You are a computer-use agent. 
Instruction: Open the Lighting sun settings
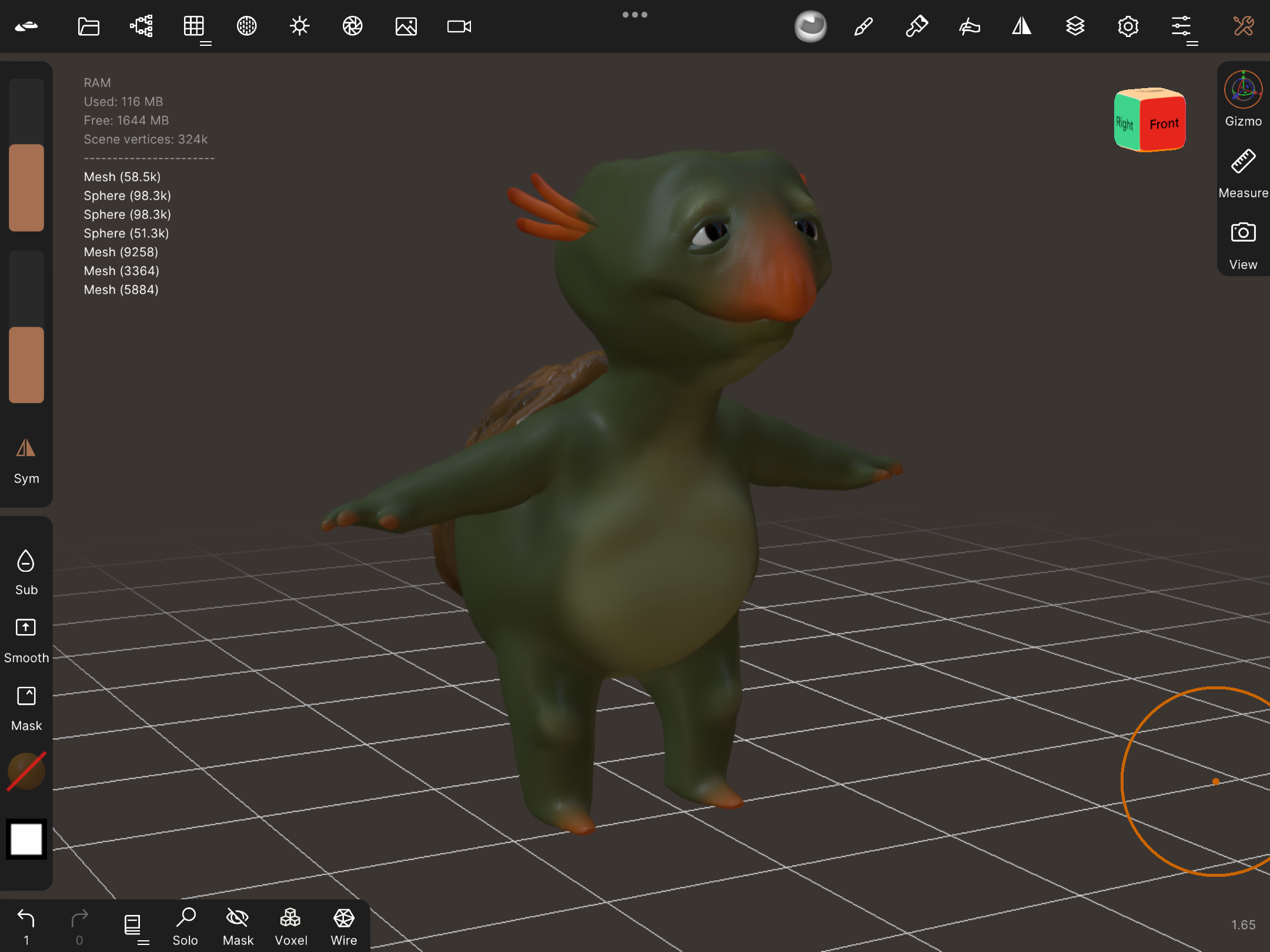299,26
